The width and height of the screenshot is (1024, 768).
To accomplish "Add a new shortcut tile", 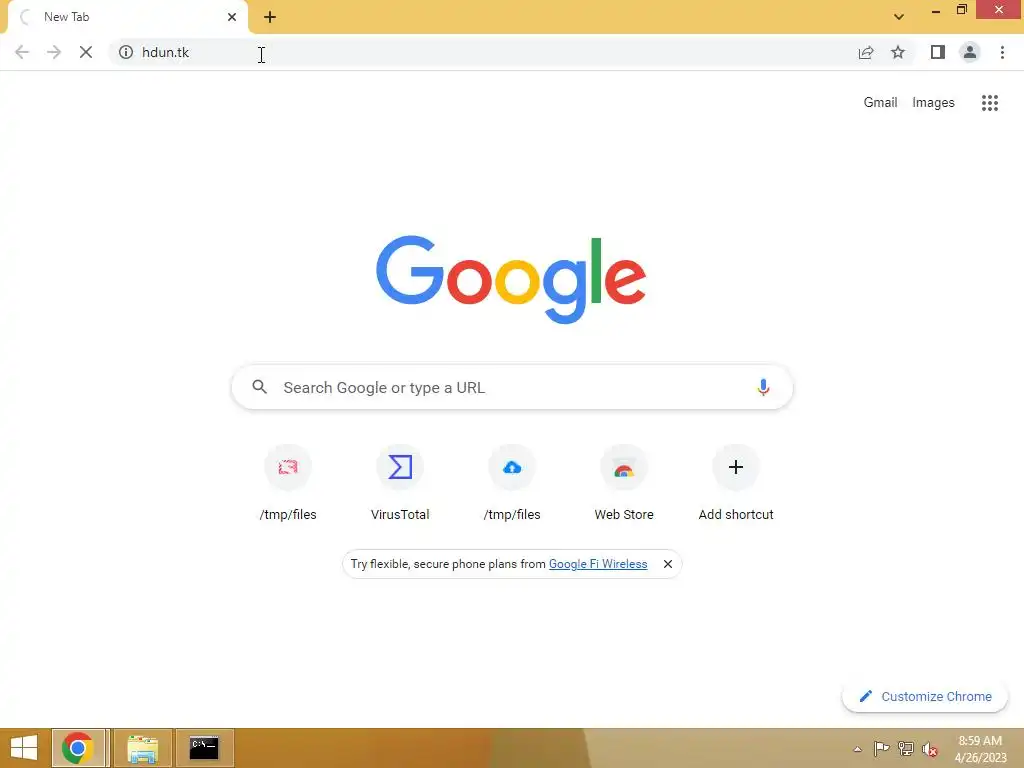I will (736, 483).
